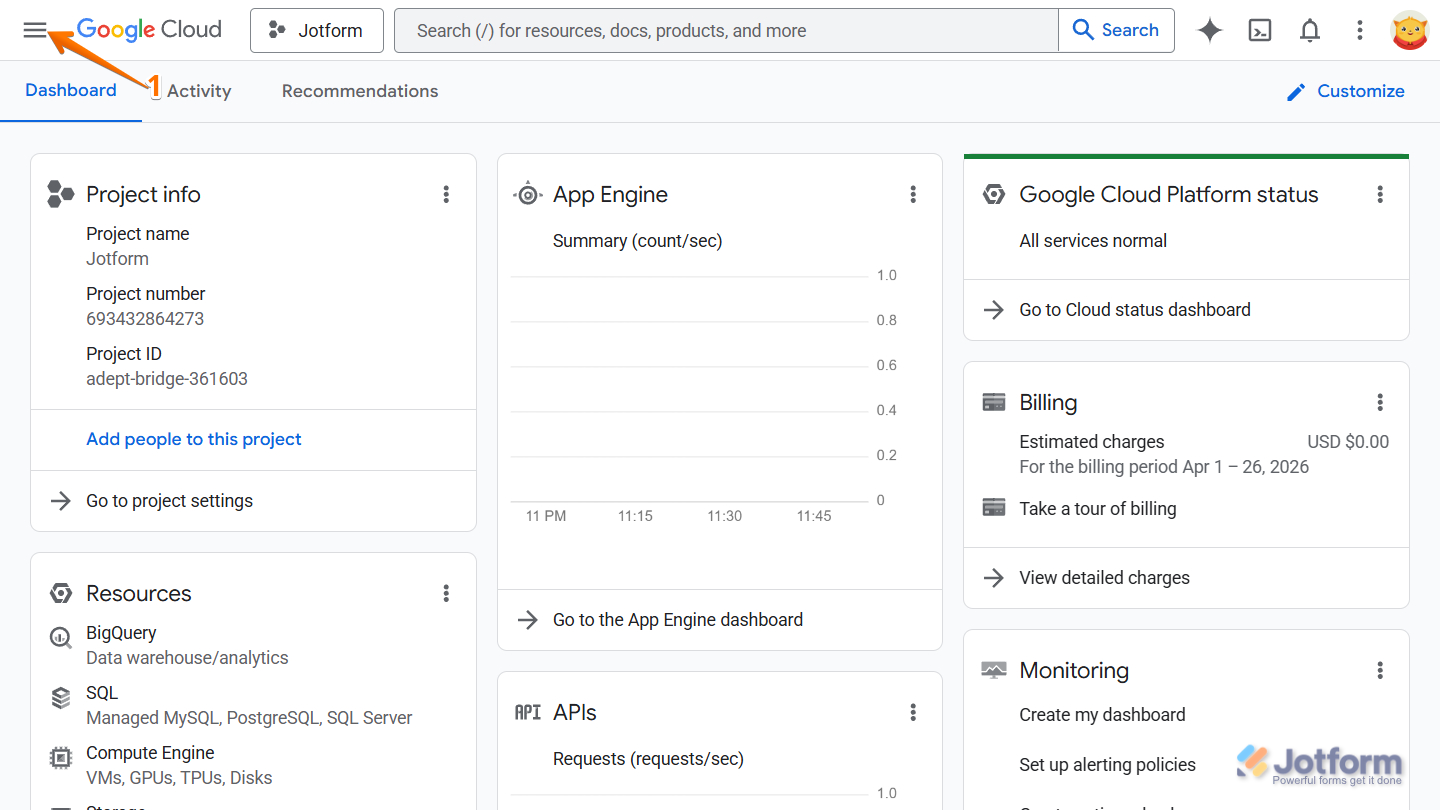Activate the Cloud Shell terminal icon
Image resolution: width=1440 pixels, height=810 pixels.
point(1259,30)
